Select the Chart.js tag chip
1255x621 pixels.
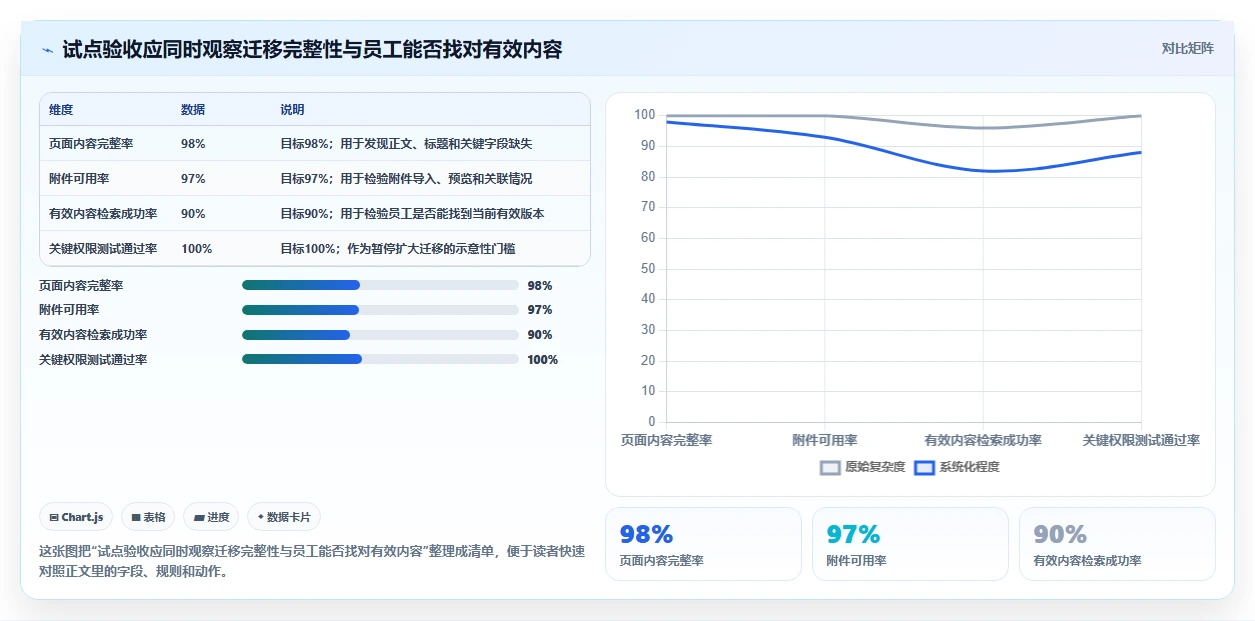[x=76, y=517]
